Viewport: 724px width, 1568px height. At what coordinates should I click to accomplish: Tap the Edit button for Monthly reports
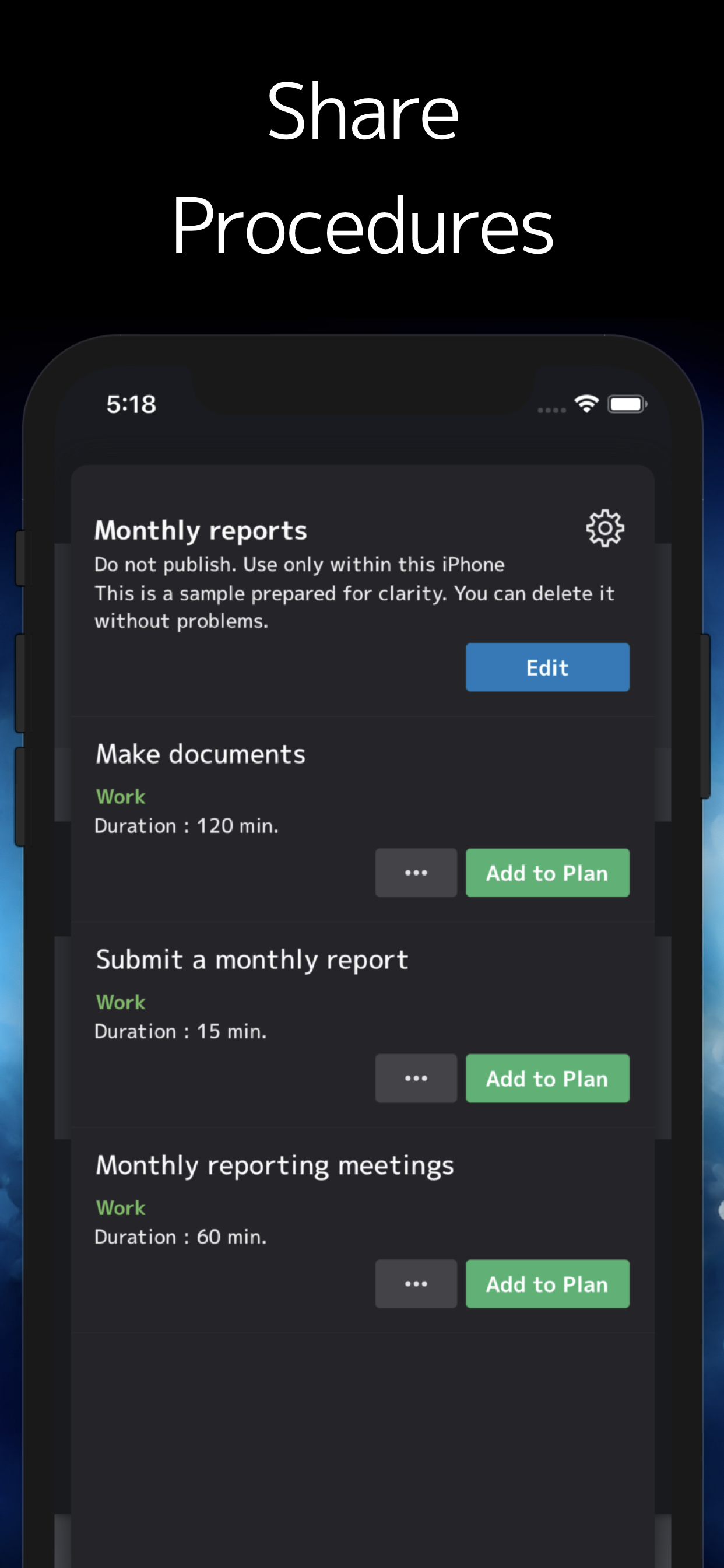547,667
